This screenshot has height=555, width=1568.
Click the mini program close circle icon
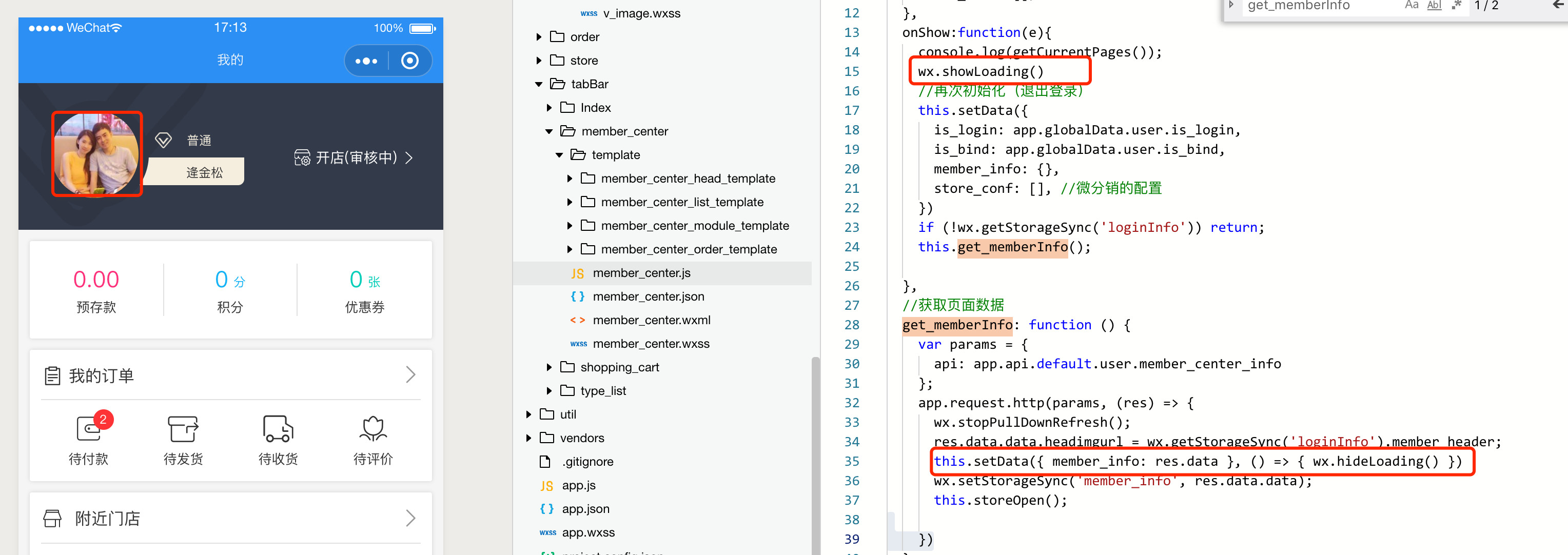[x=409, y=61]
